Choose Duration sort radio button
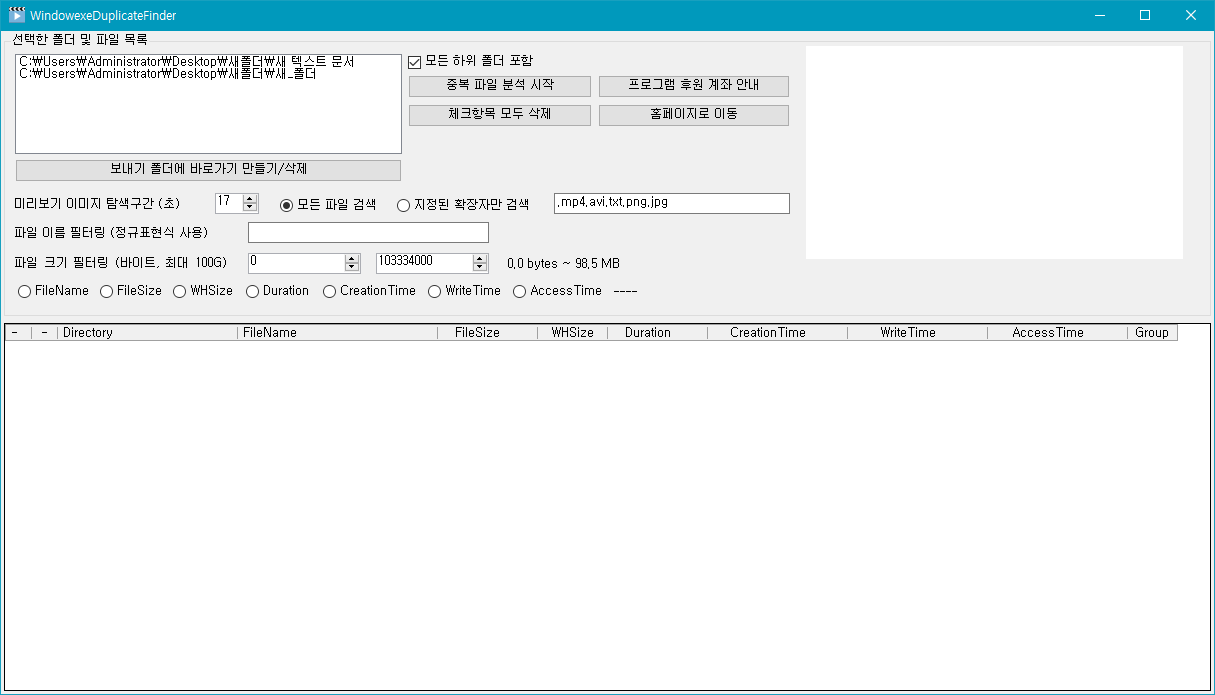 click(277, 291)
